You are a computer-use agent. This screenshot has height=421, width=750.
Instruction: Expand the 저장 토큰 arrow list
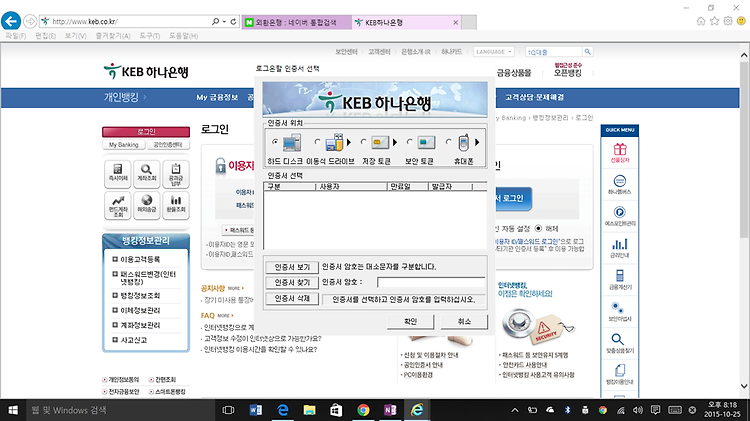click(395, 142)
